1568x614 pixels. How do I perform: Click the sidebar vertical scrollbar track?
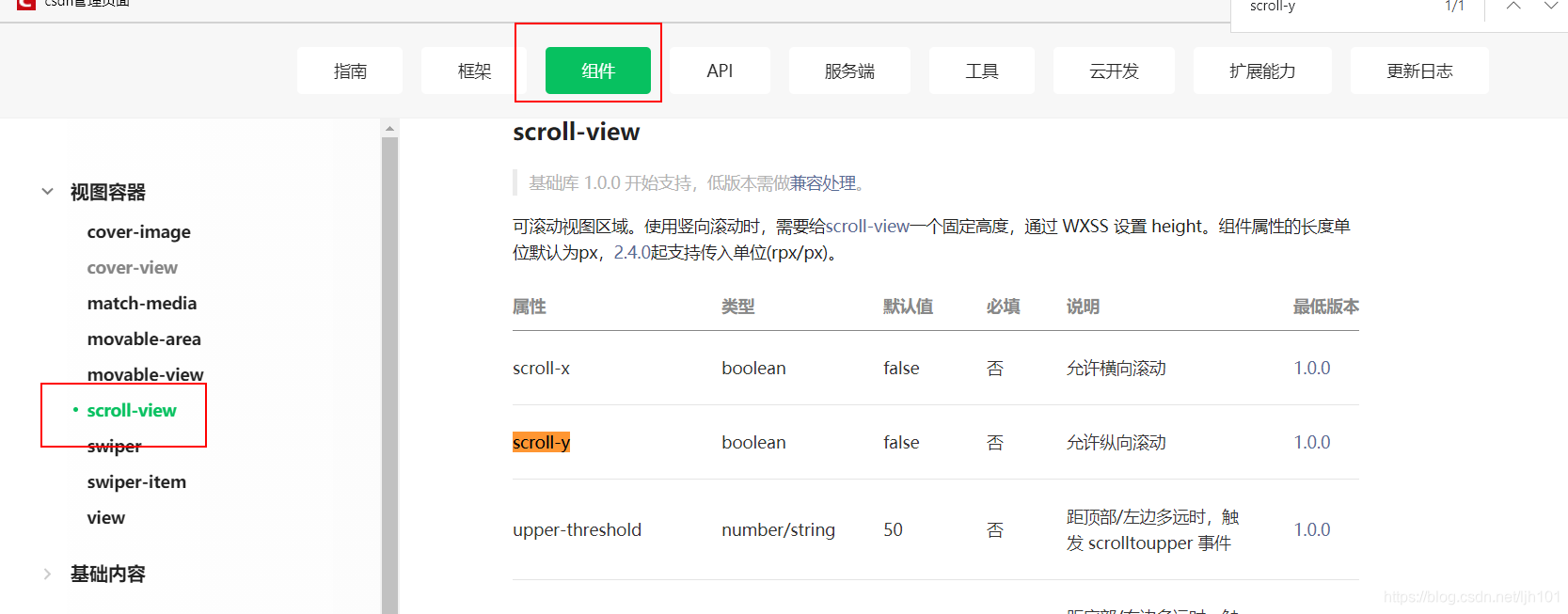[x=389, y=376]
